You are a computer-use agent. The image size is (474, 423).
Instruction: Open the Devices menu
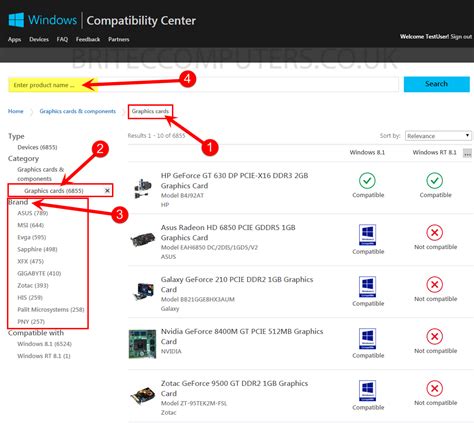click(x=39, y=39)
